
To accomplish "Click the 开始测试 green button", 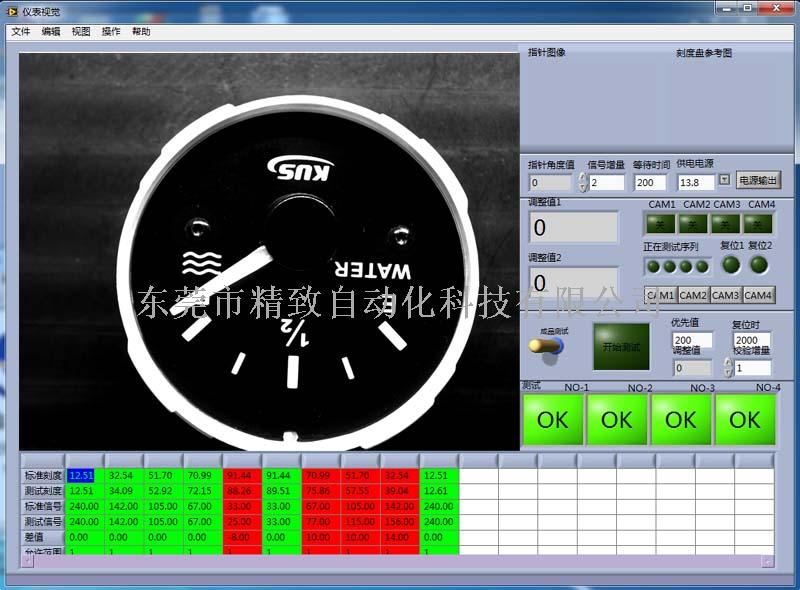I will (x=621, y=347).
